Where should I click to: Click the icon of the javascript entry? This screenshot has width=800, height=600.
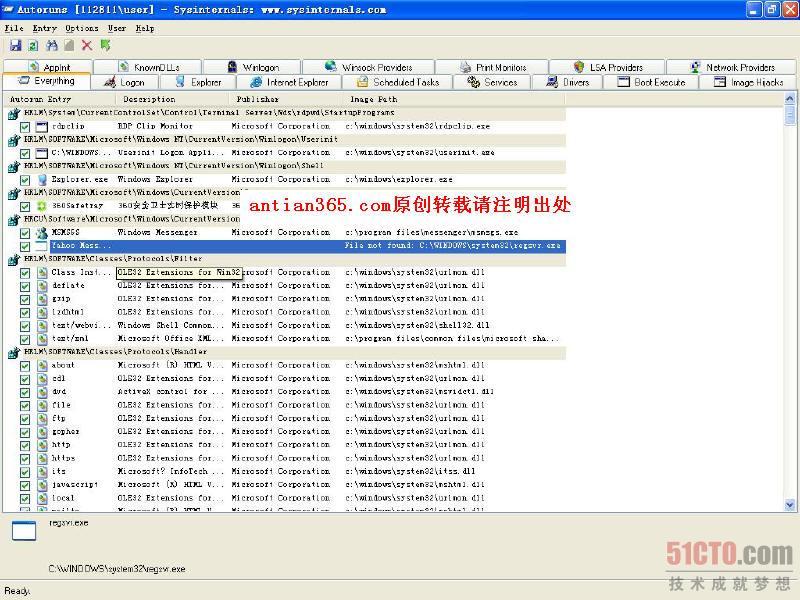pos(42,485)
